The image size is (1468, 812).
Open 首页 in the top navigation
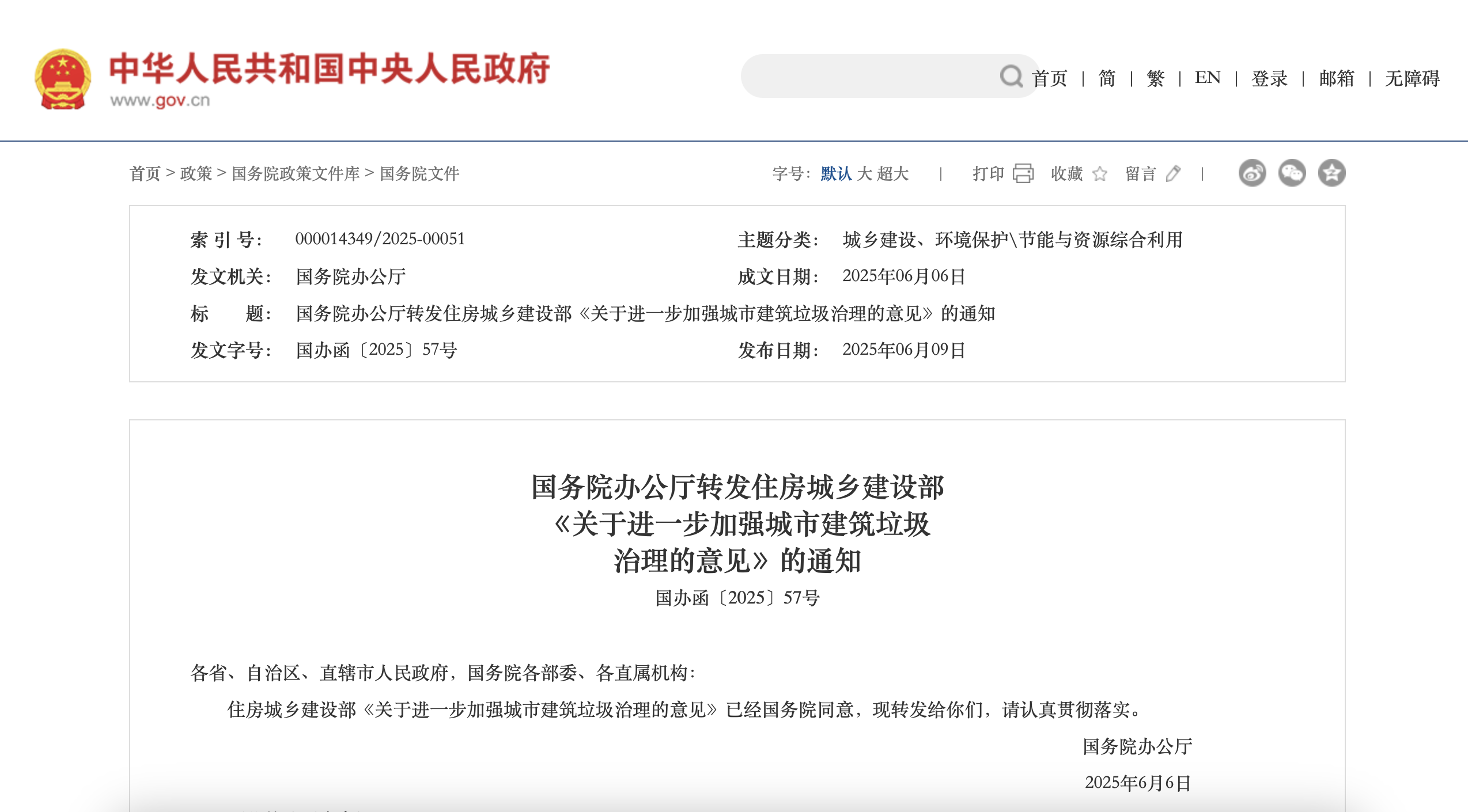1050,78
